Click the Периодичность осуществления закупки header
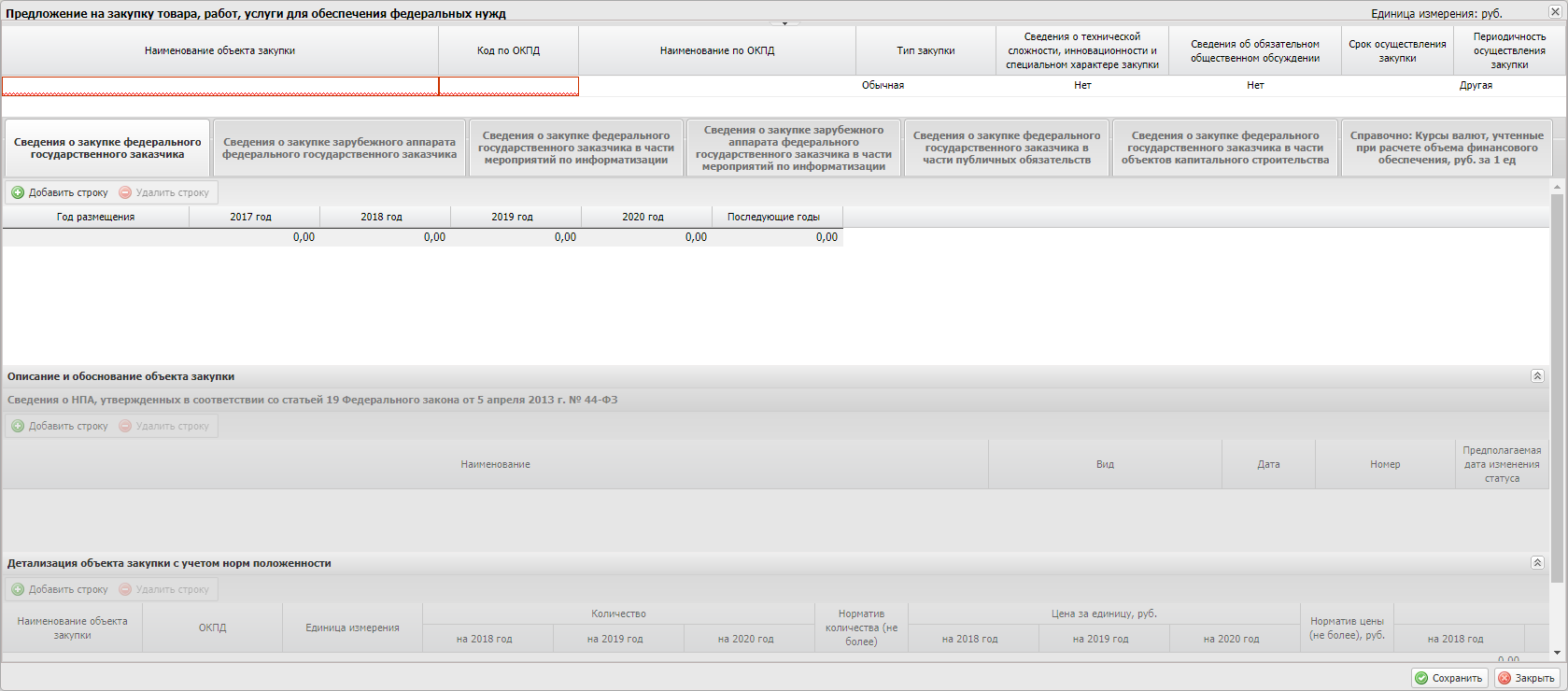The width and height of the screenshot is (1568, 691). pyautogui.click(x=1509, y=50)
